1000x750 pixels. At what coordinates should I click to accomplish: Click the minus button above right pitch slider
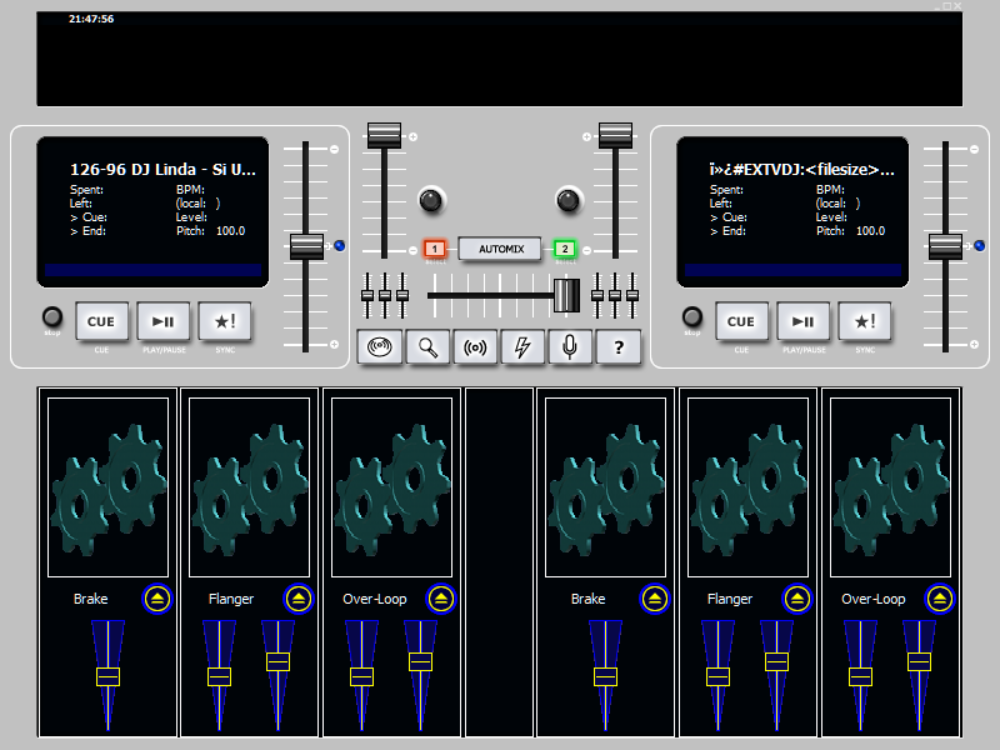click(x=974, y=149)
